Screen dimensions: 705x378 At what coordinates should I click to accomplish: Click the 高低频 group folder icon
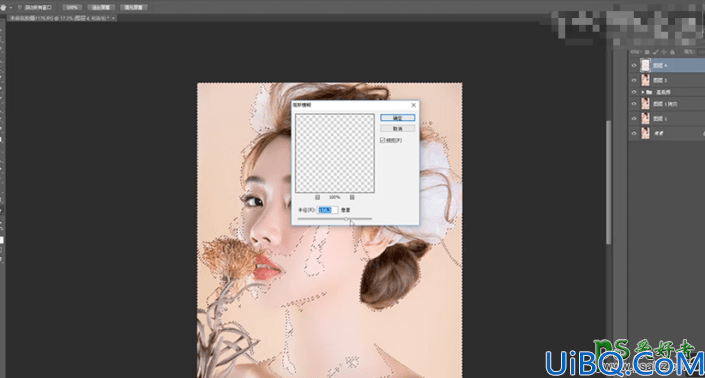click(649, 92)
